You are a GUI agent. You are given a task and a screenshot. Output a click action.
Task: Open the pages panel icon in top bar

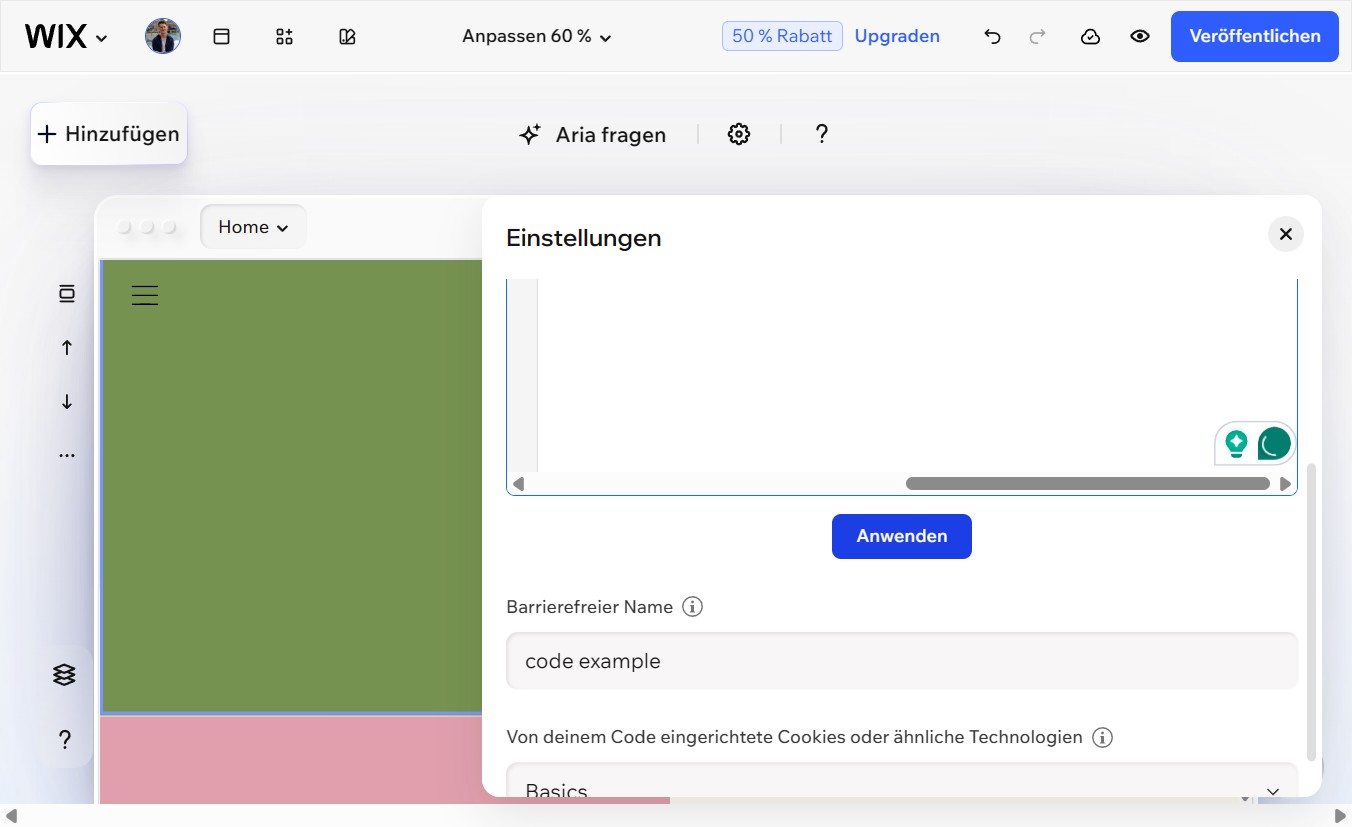pyautogui.click(x=222, y=36)
